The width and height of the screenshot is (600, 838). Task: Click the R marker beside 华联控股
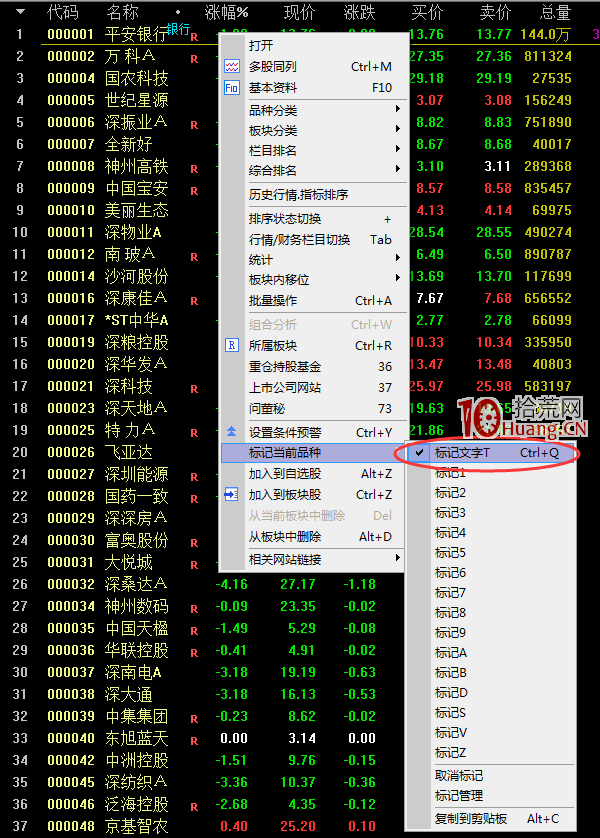[x=194, y=653]
